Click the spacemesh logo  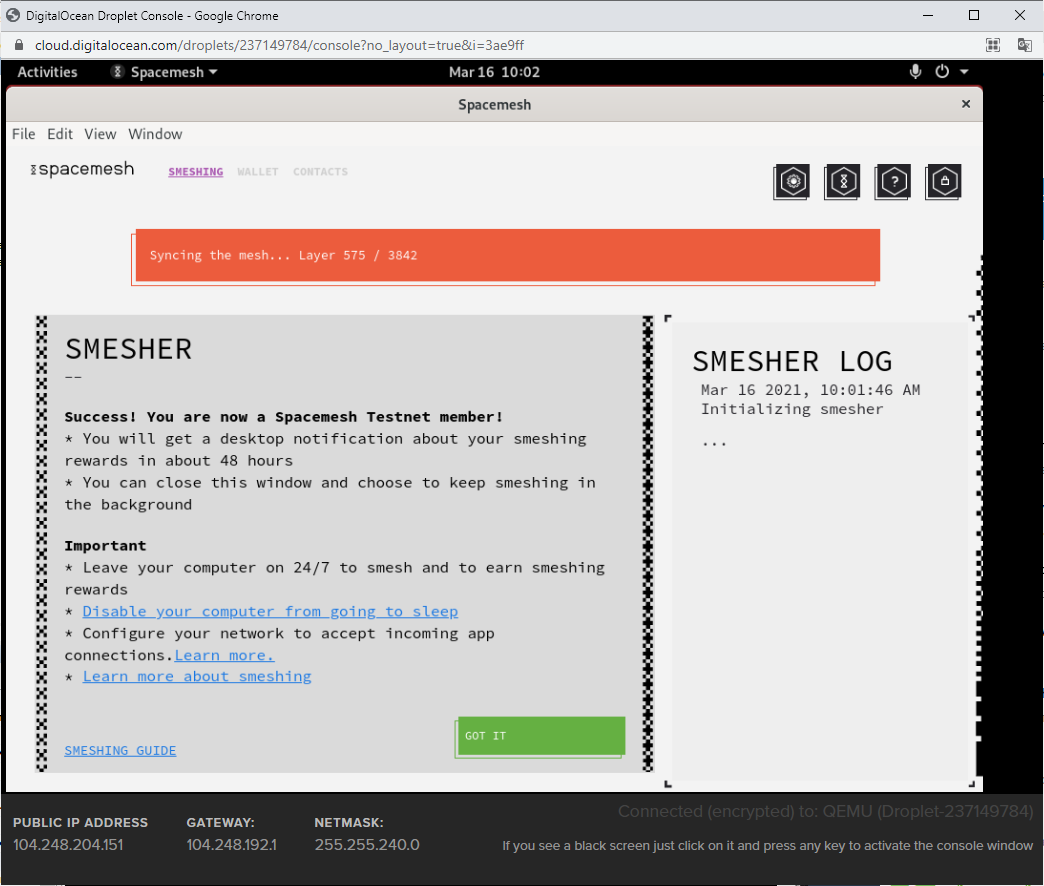(83, 169)
